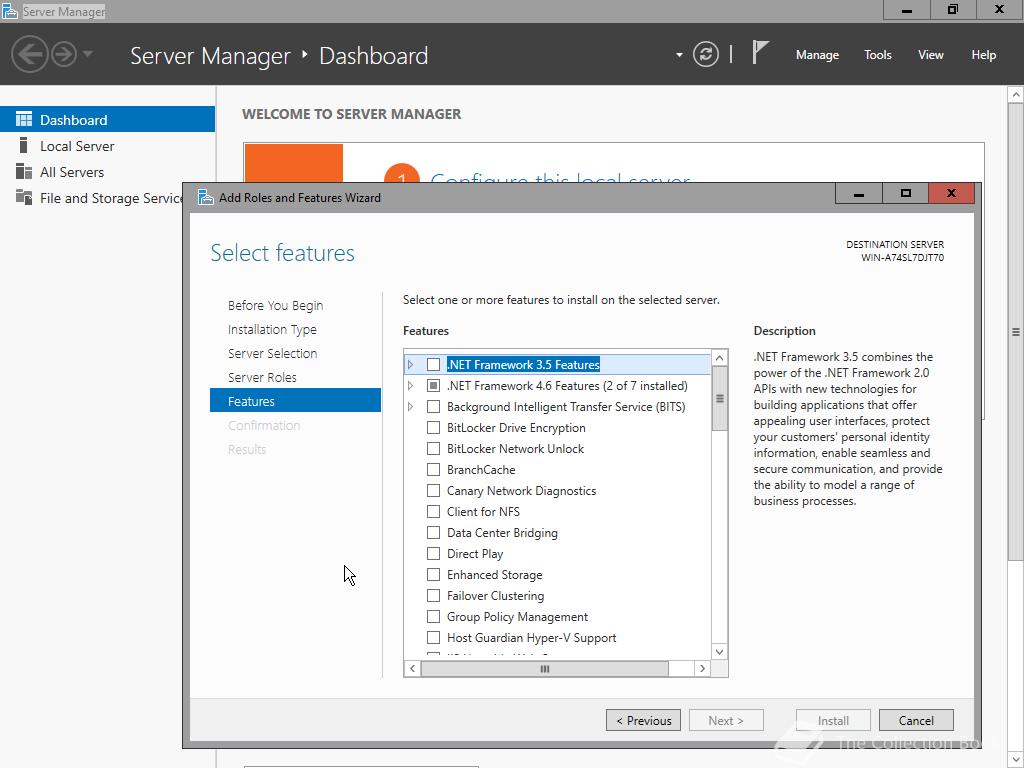Click Direct Play feature name text
Viewport: 1024px width, 768px height.
[x=475, y=554]
